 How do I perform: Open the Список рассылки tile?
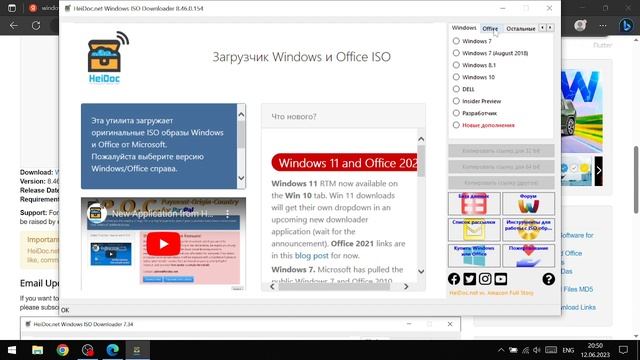[x=474, y=230]
